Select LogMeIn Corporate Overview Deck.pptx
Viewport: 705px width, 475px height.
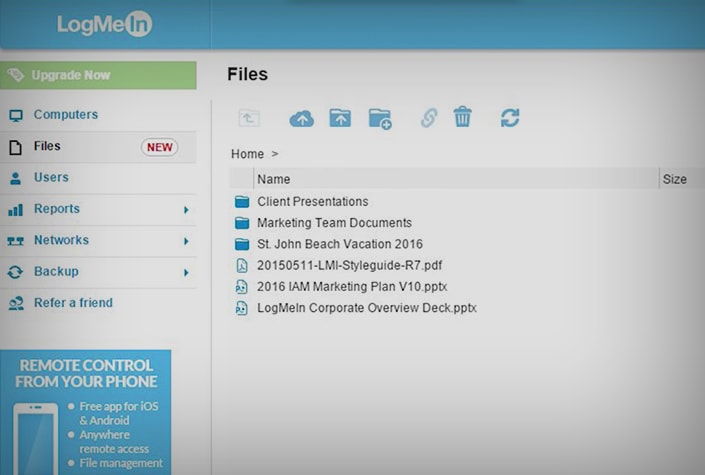[367, 308]
